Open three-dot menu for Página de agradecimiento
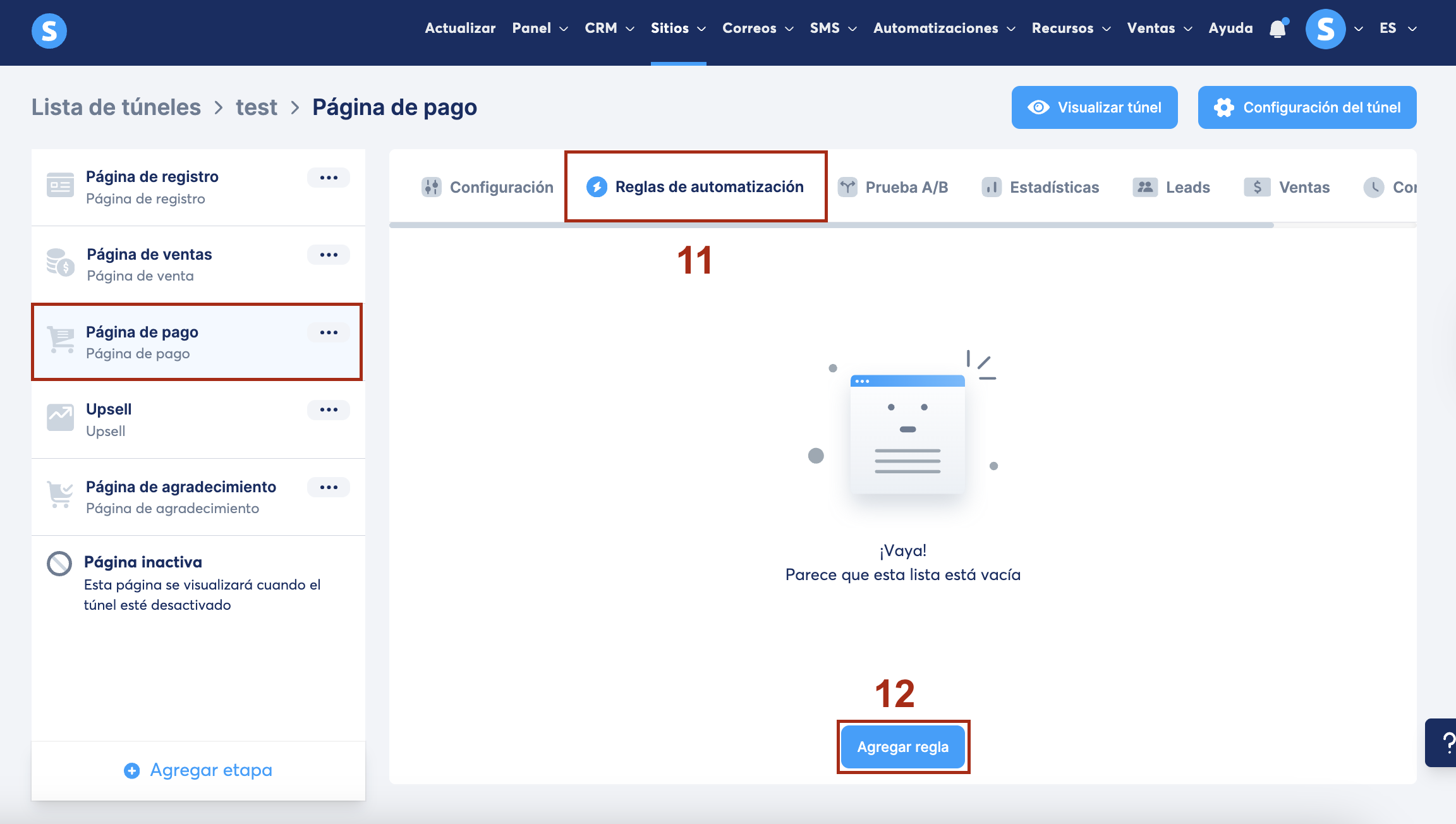The height and width of the screenshot is (824, 1456). 329,487
